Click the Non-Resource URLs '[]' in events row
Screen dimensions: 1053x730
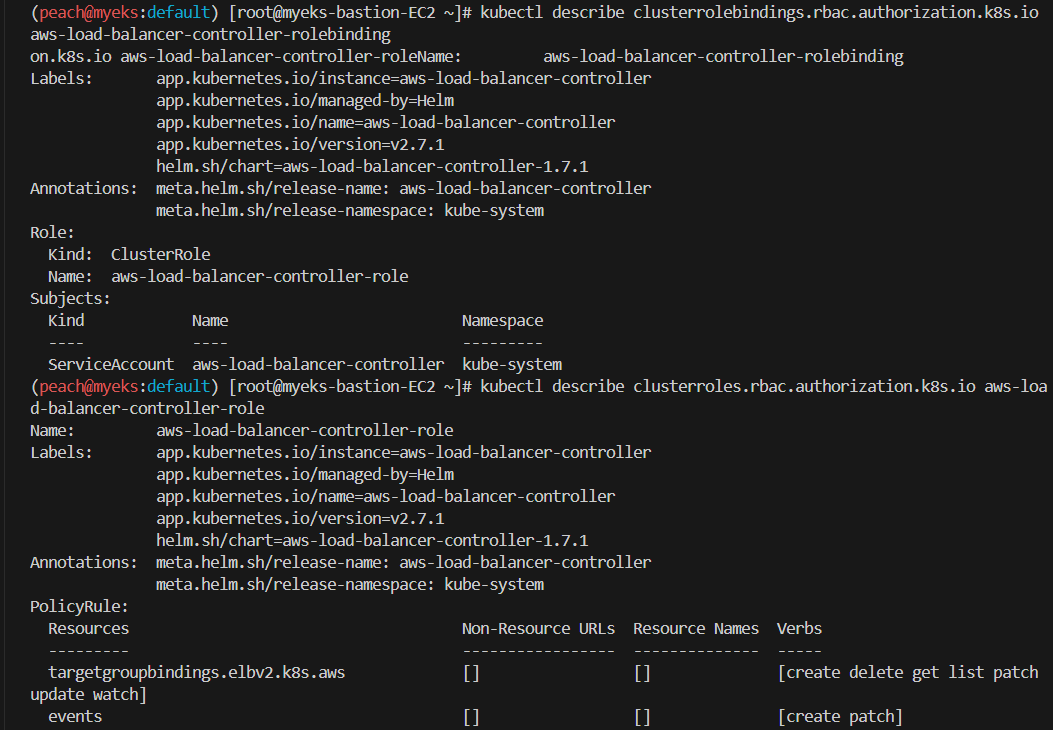pos(471,717)
